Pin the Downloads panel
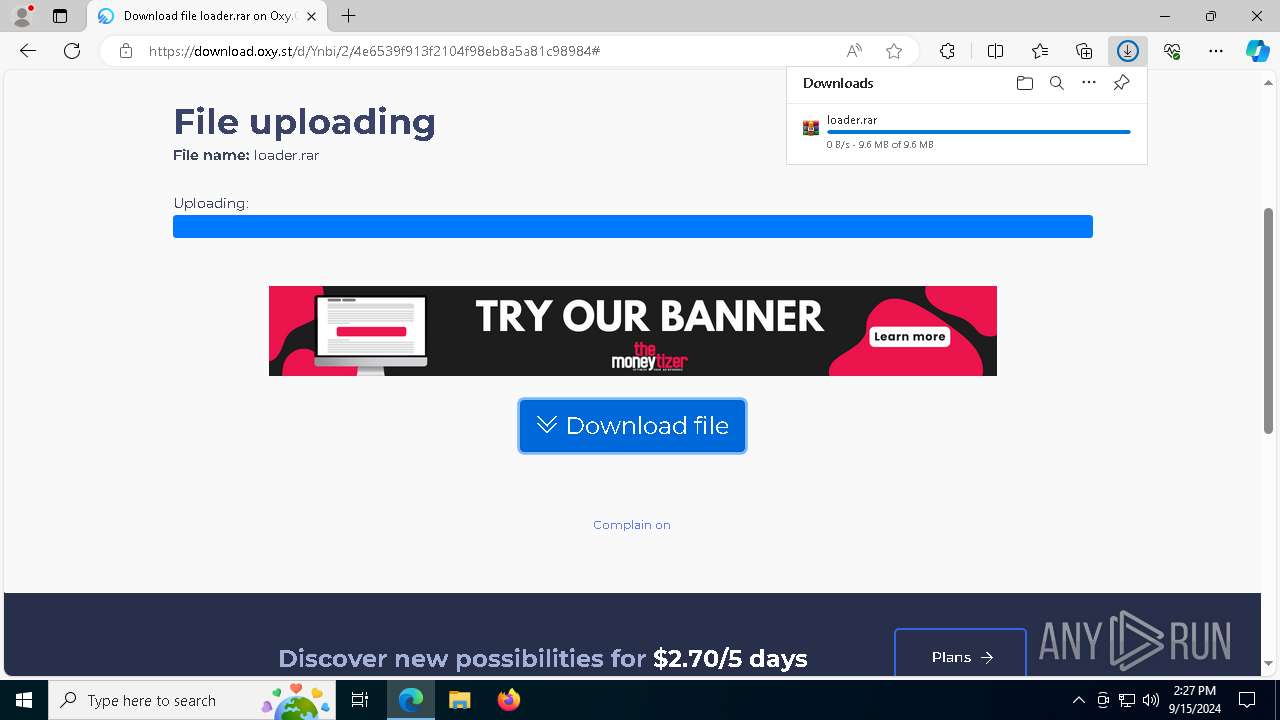 point(1121,83)
